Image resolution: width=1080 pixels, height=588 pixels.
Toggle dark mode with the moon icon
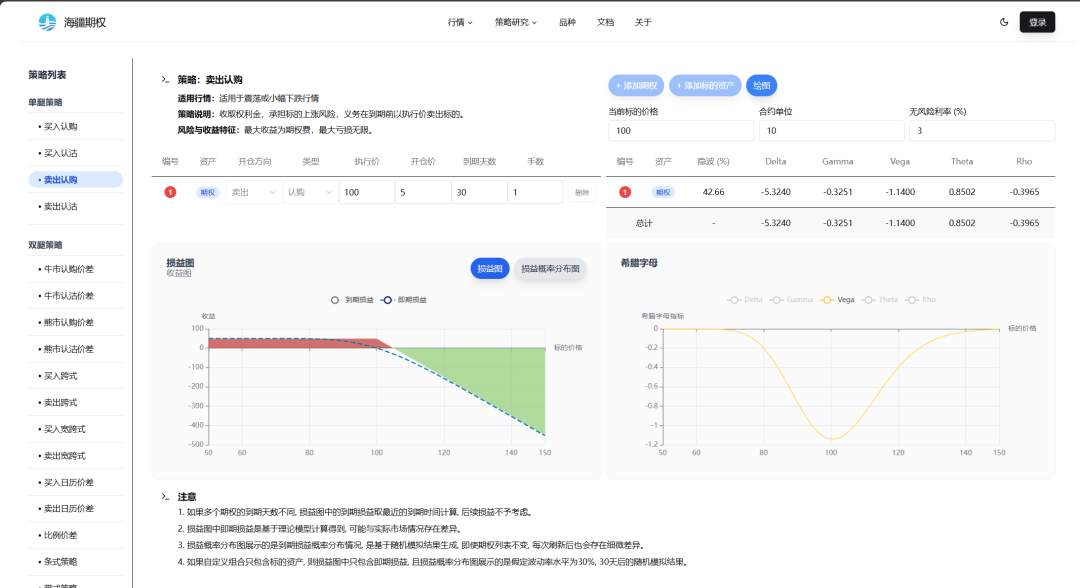pos(1004,22)
